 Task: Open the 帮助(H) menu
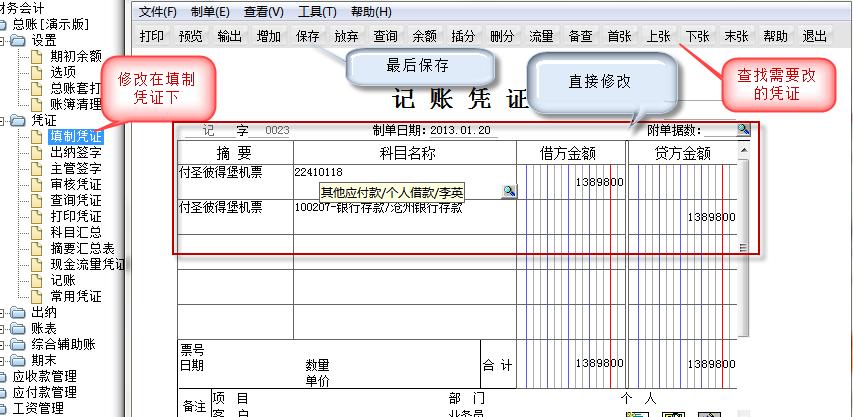pos(371,12)
